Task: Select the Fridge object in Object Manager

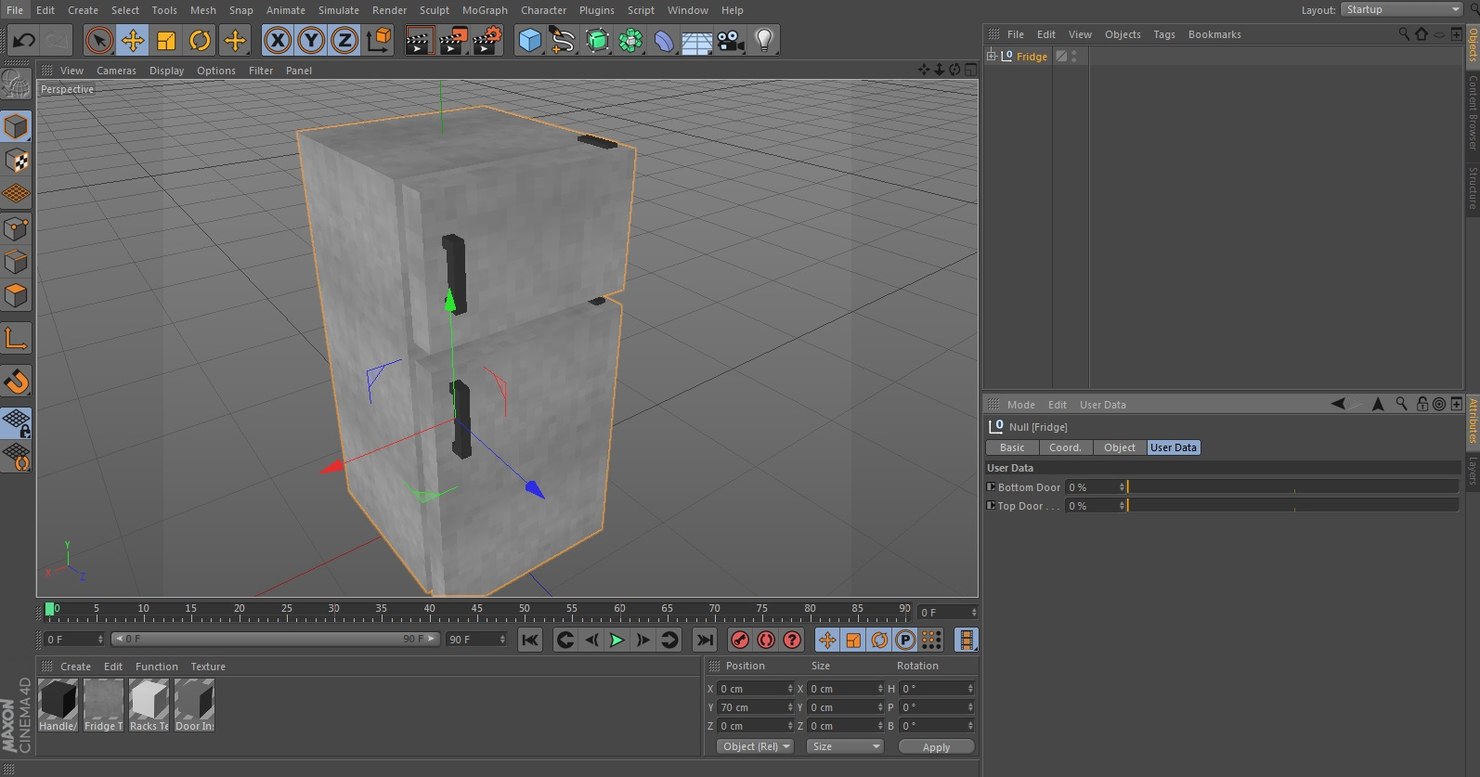Action: [x=1031, y=56]
